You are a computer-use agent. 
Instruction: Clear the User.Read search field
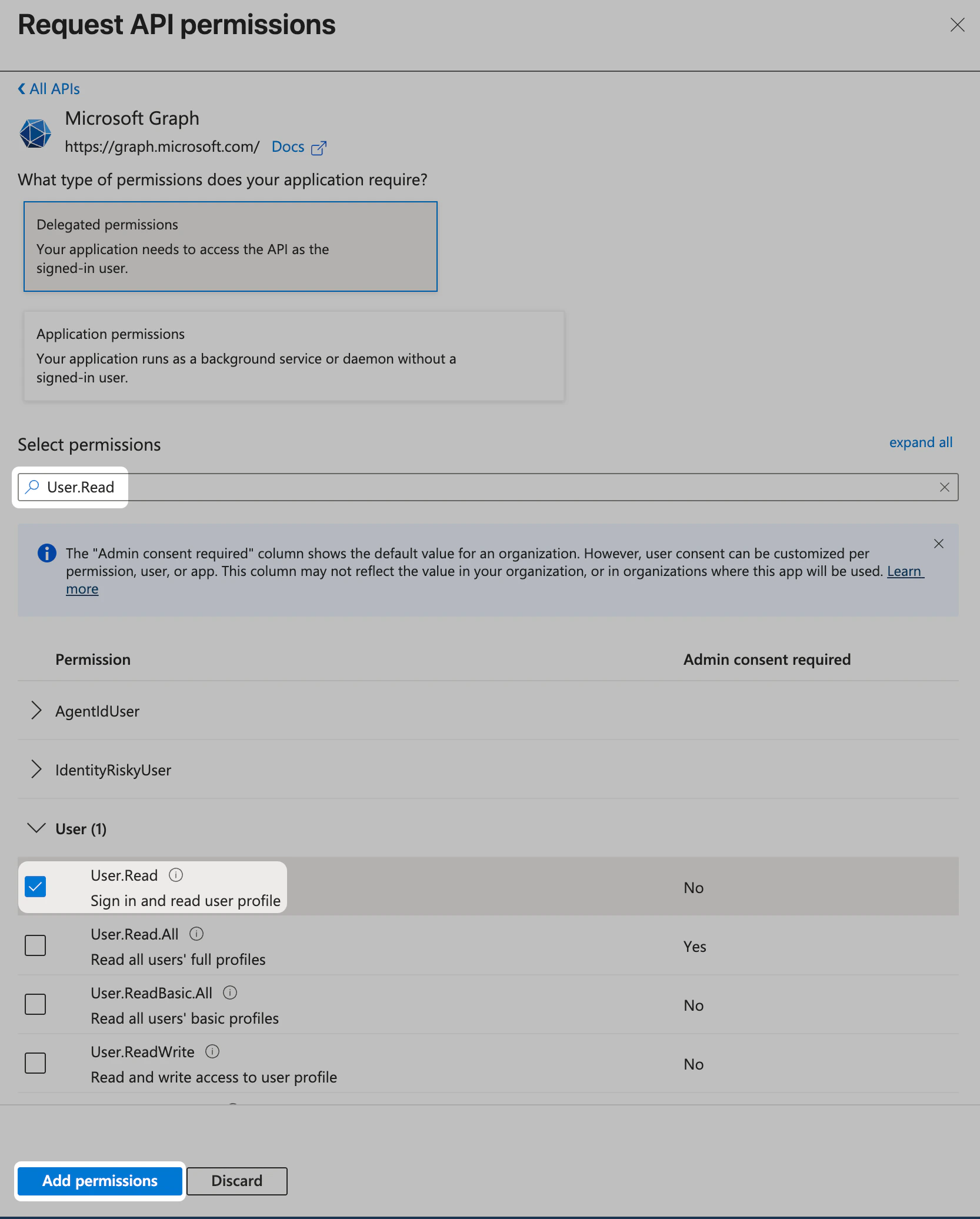[x=945, y=487]
